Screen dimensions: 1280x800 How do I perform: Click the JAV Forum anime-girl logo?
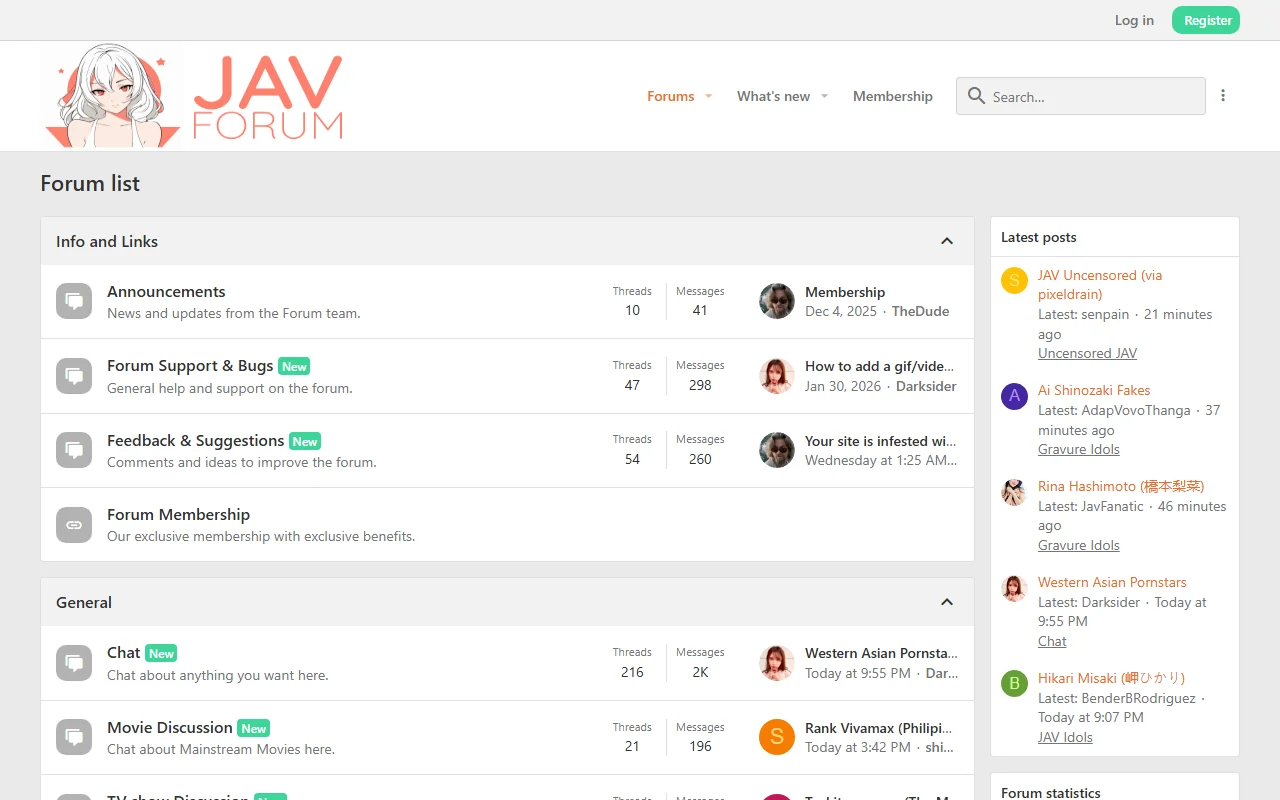click(110, 93)
